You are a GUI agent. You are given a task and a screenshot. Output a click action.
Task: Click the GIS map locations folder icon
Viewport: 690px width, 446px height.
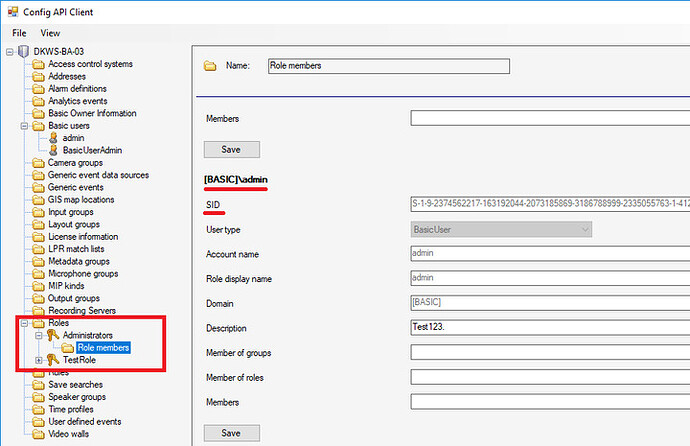click(x=39, y=200)
